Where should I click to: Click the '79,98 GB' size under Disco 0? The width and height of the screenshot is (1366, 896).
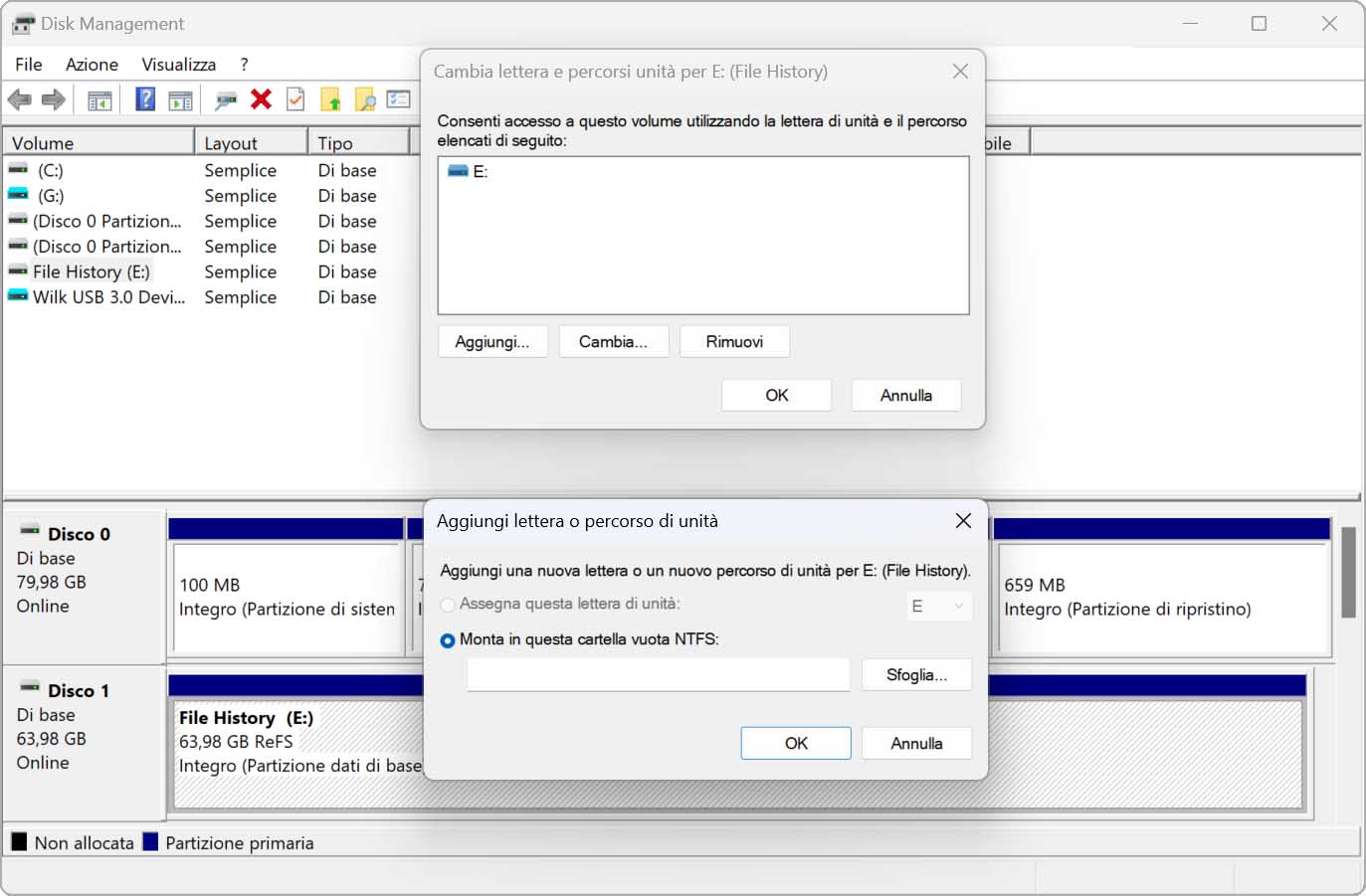tap(52, 582)
